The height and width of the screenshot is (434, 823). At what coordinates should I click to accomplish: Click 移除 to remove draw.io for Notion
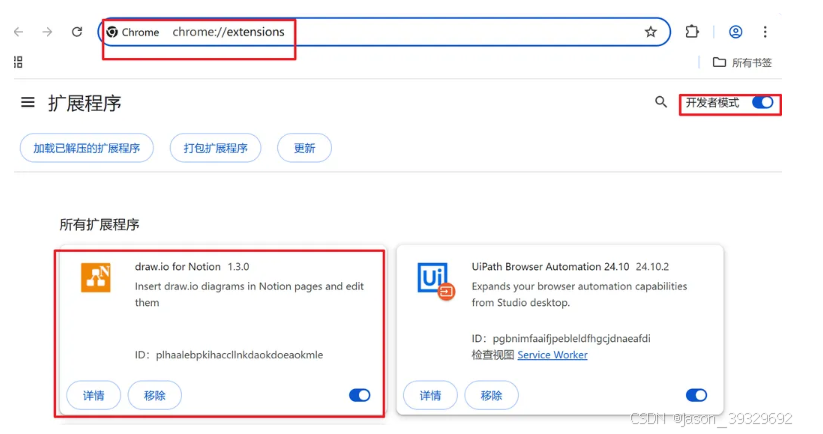(155, 395)
